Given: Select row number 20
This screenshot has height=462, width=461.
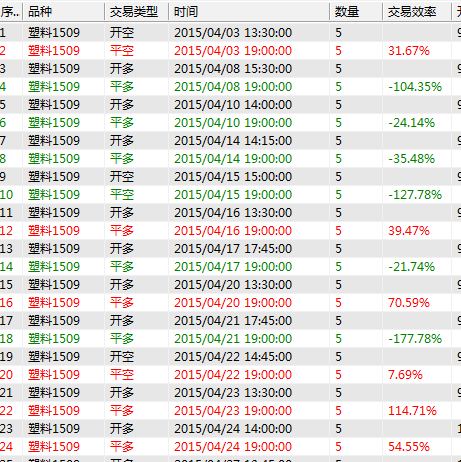Looking at the screenshot, I should (x=6, y=375).
